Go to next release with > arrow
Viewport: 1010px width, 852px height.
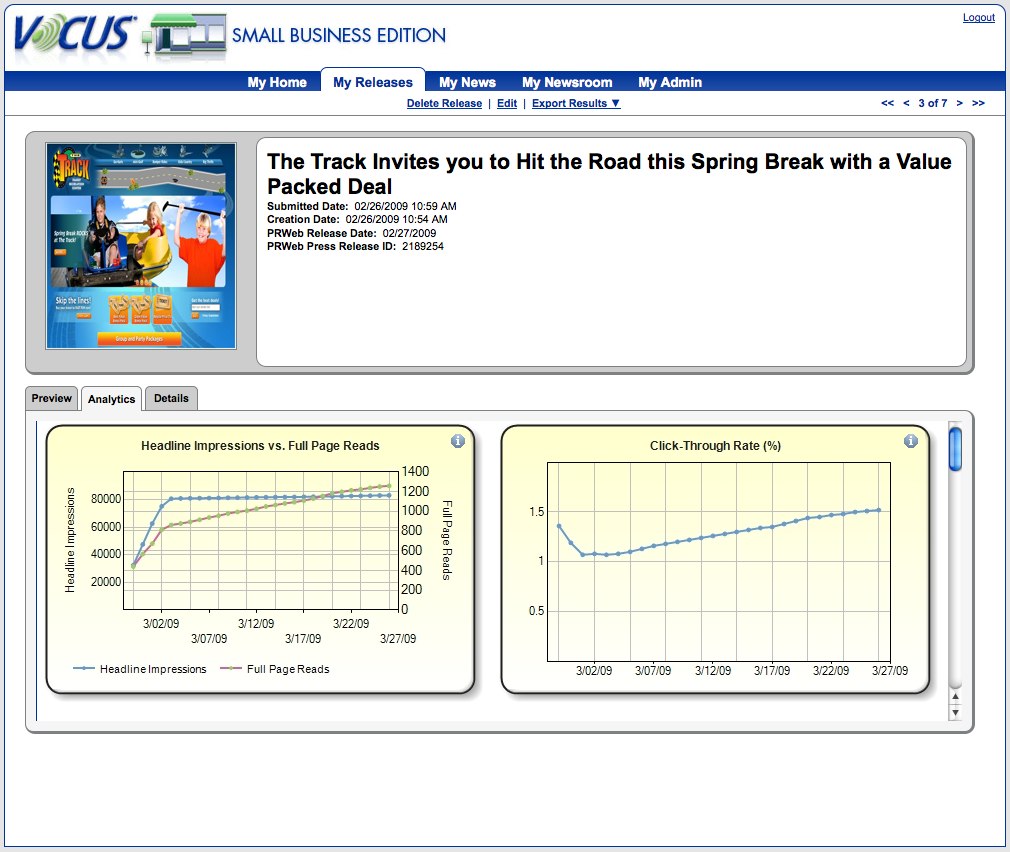959,103
